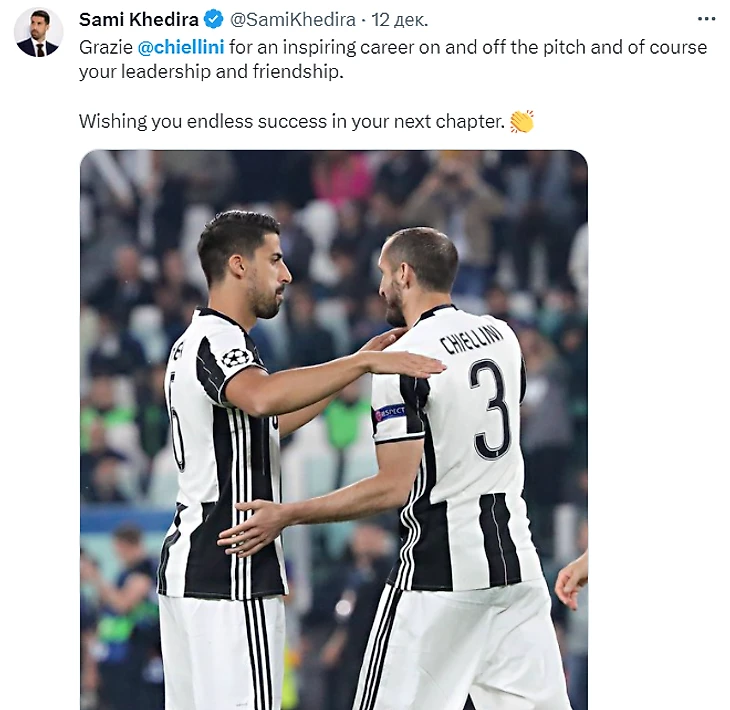Open the tweet via 12 дек. timestamp
Screen dimensions: 730x710
(x=399, y=20)
